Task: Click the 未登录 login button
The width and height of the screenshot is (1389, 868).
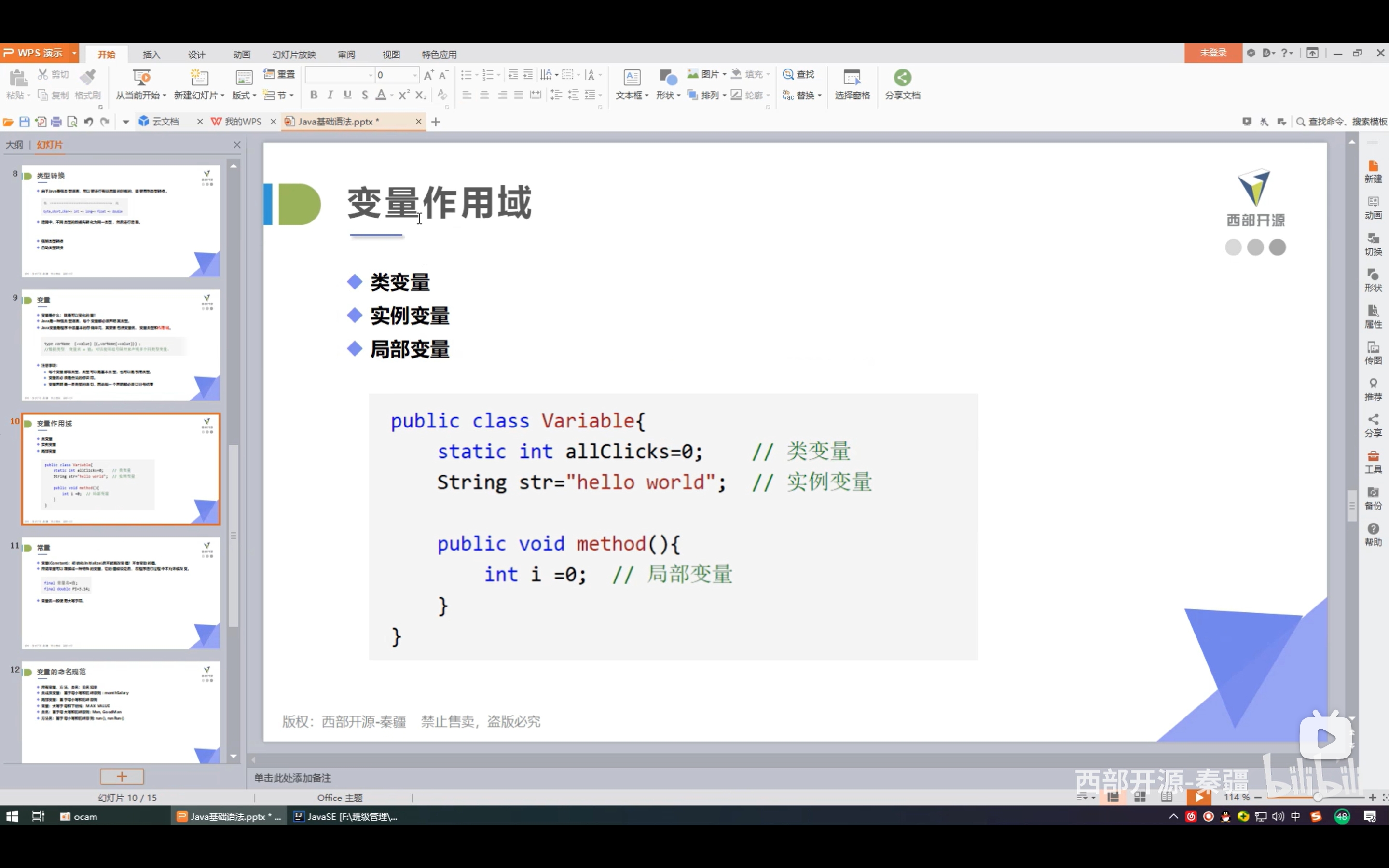Action: click(x=1213, y=53)
